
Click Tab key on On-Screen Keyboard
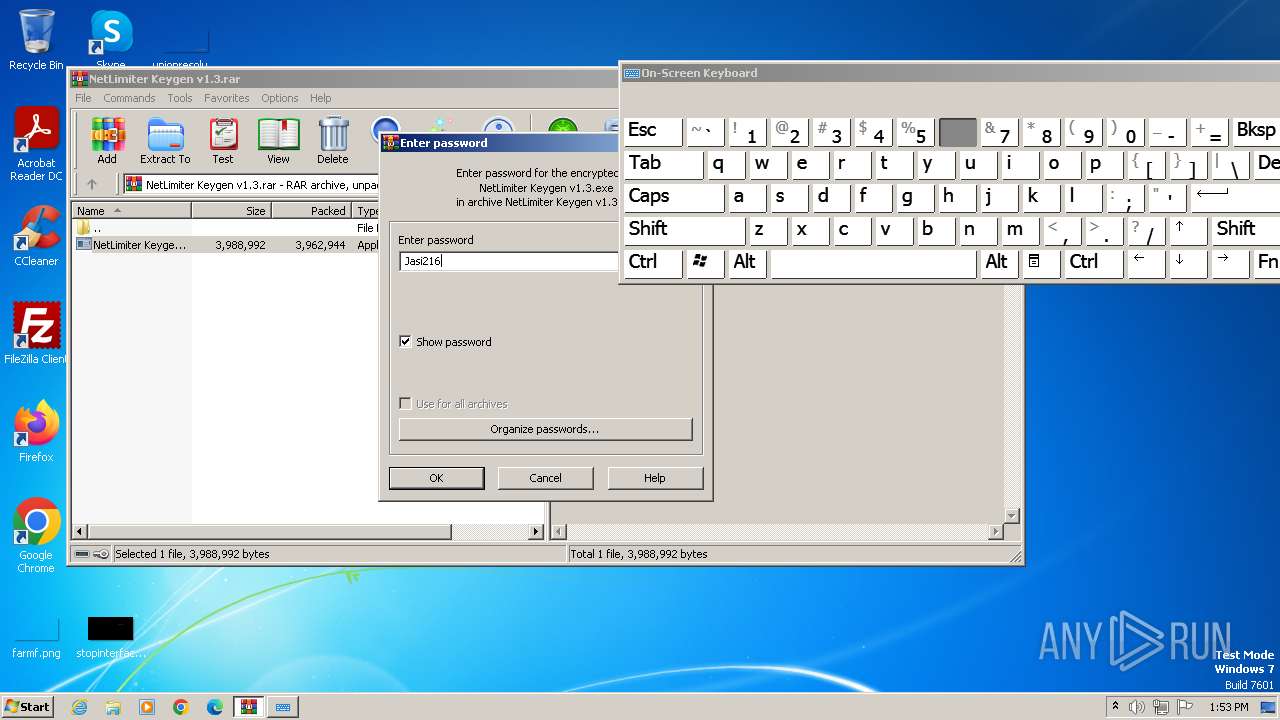(663, 164)
